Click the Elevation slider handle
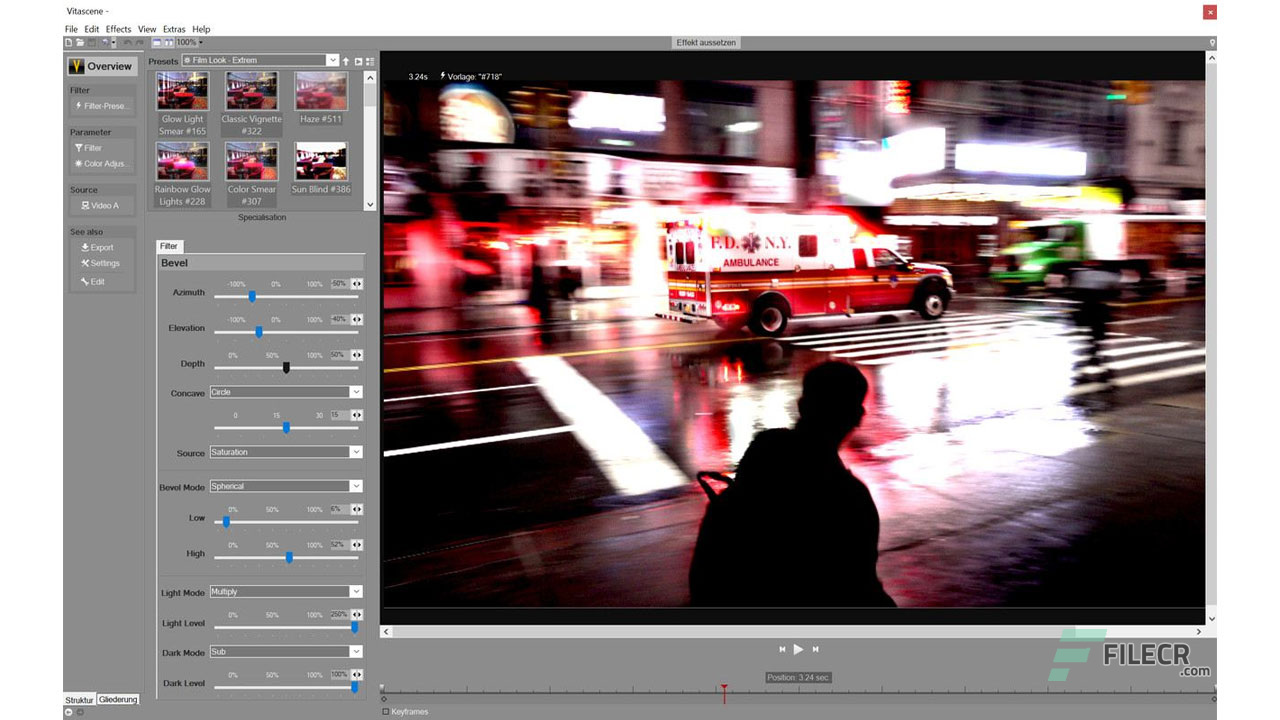The width and height of the screenshot is (1280, 720). click(x=259, y=332)
